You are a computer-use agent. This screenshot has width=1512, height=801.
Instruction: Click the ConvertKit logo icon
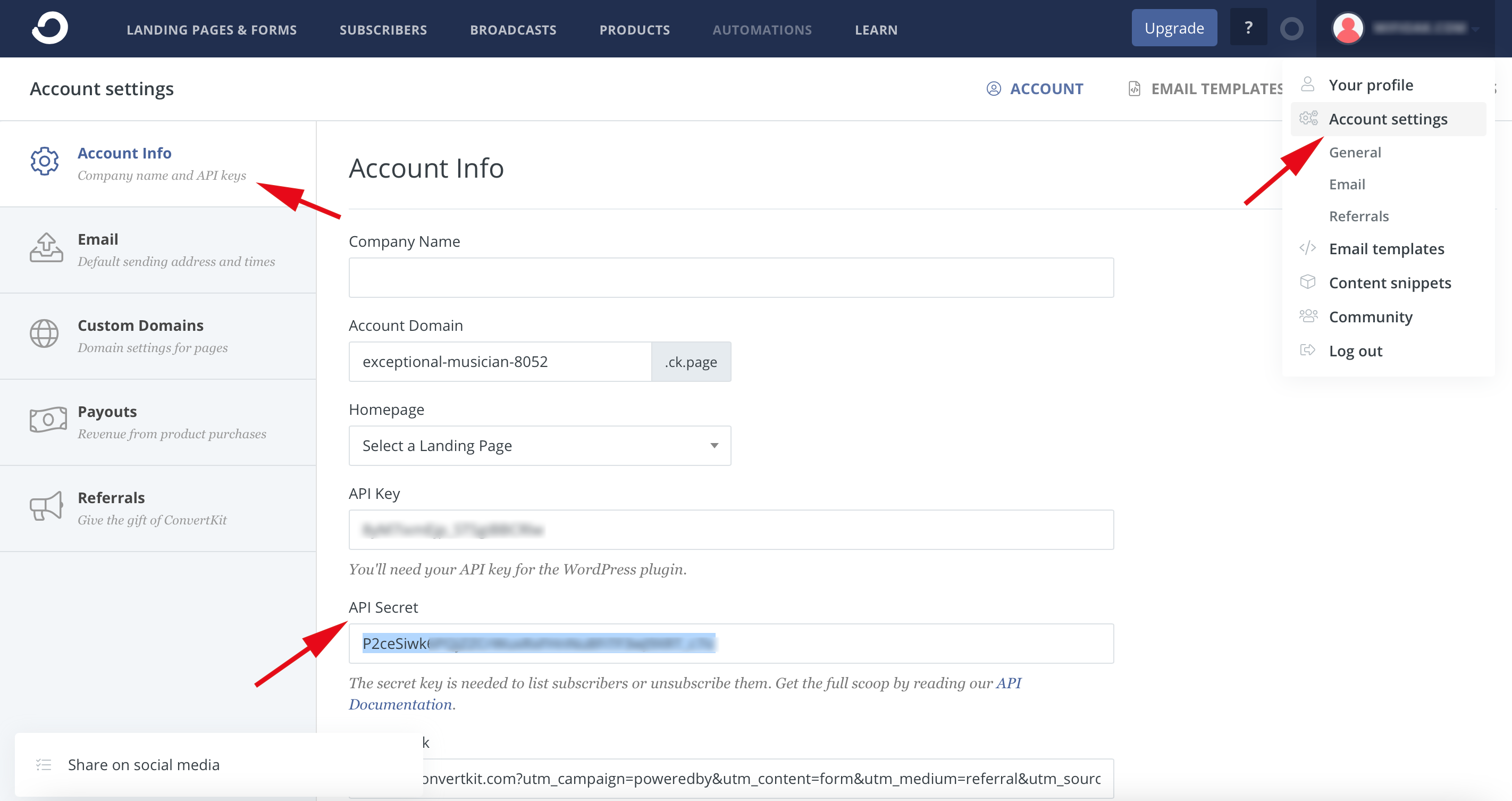click(50, 28)
